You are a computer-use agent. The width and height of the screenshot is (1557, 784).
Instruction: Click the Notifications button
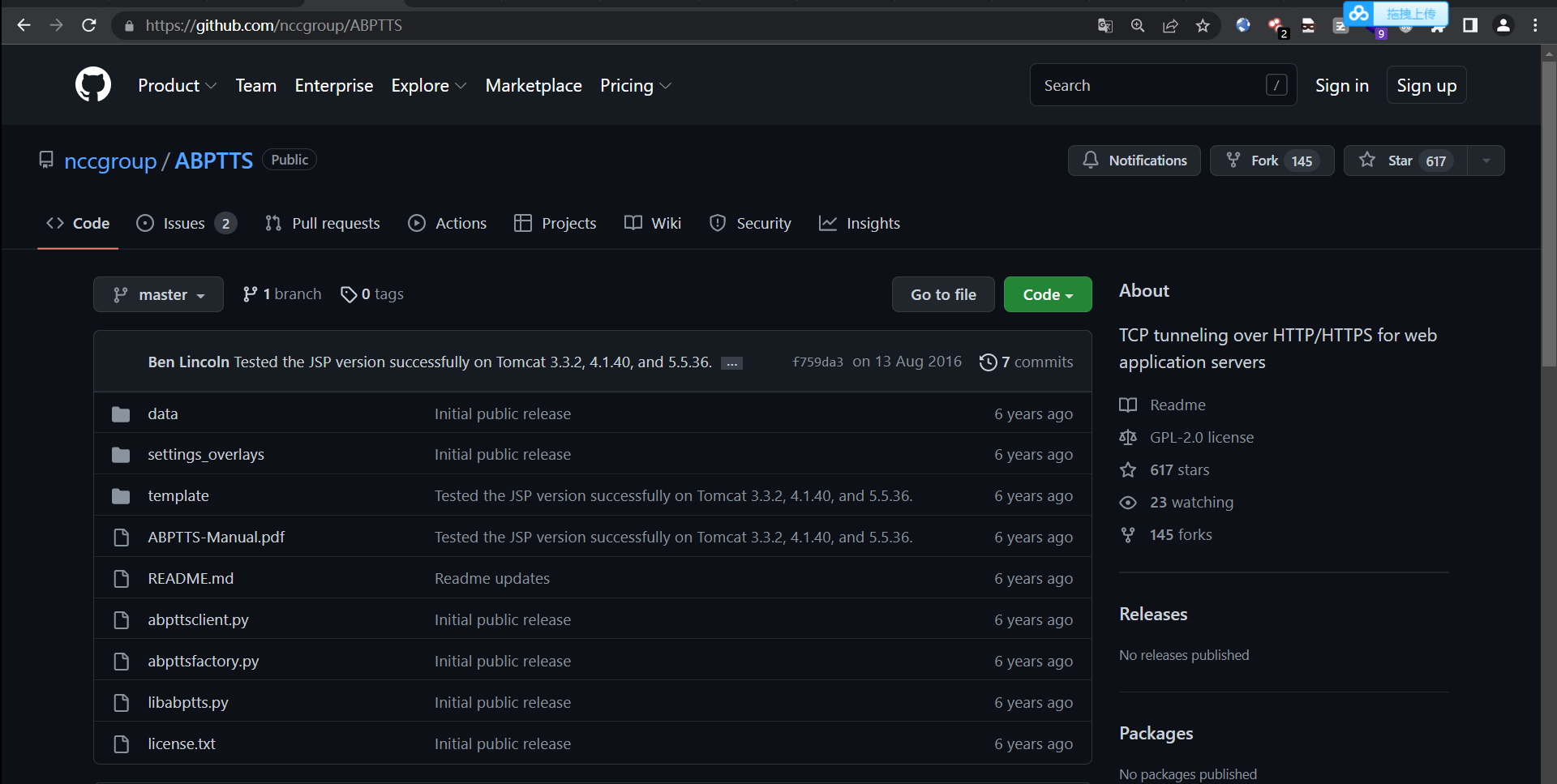1135,161
